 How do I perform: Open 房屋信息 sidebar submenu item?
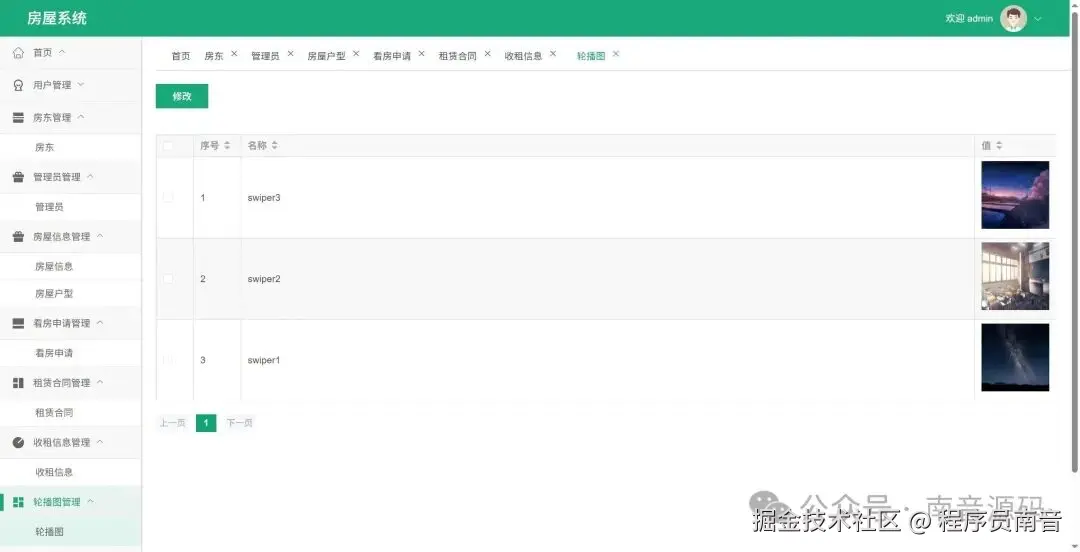pos(70,266)
